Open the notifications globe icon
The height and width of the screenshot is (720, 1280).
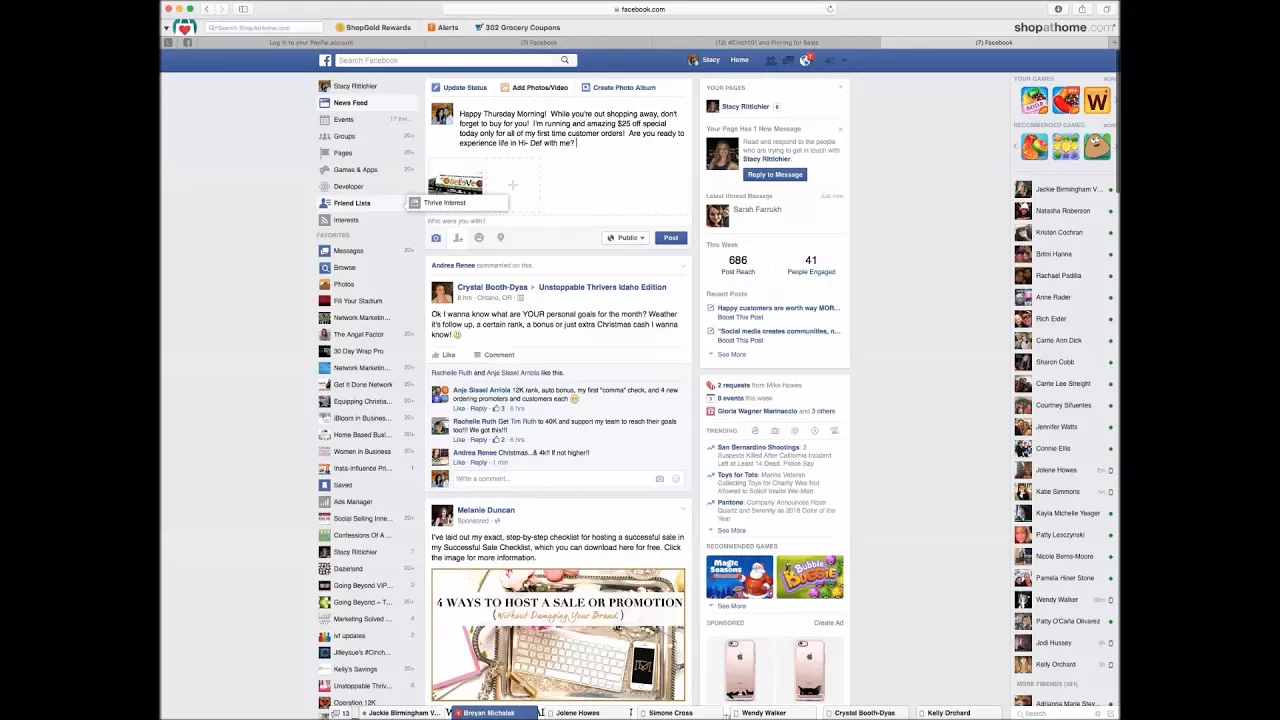click(x=805, y=60)
